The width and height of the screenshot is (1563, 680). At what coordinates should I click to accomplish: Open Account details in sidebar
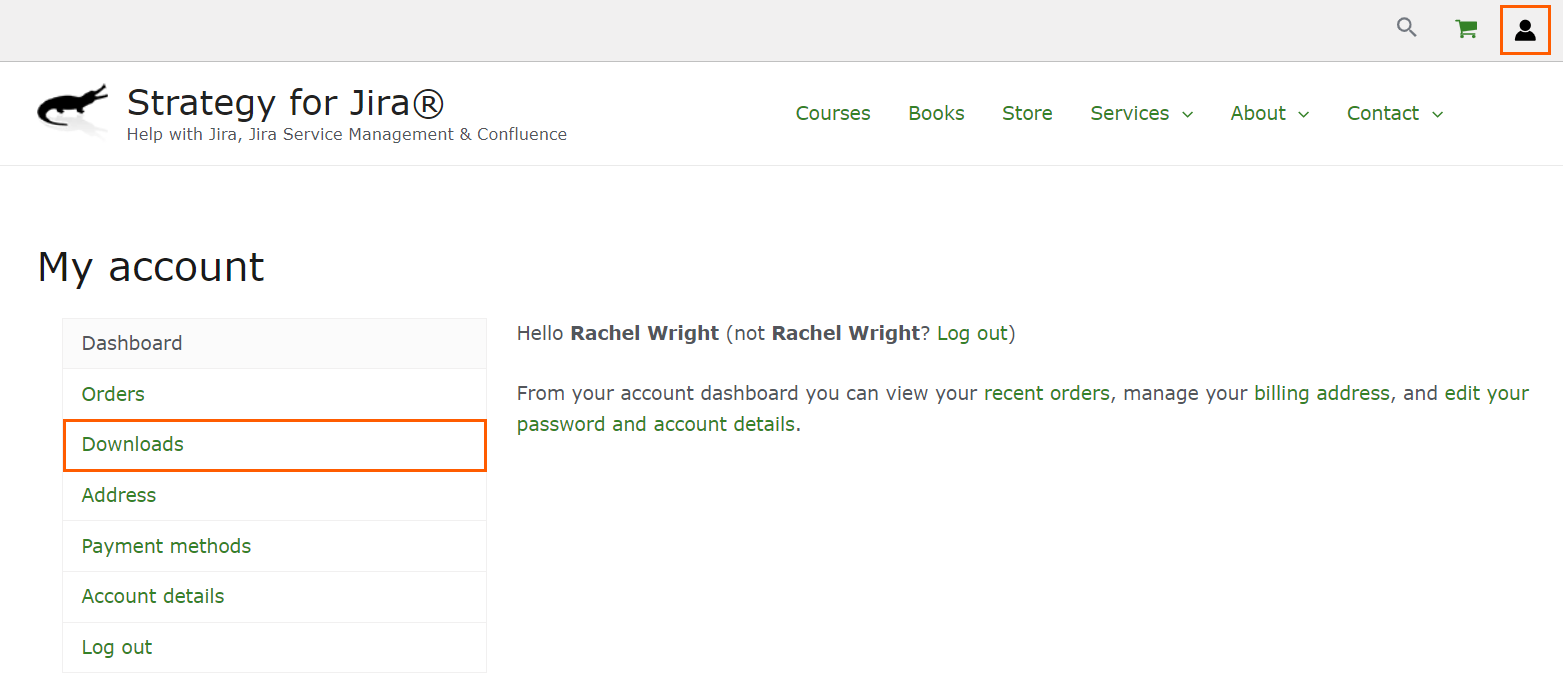click(153, 596)
